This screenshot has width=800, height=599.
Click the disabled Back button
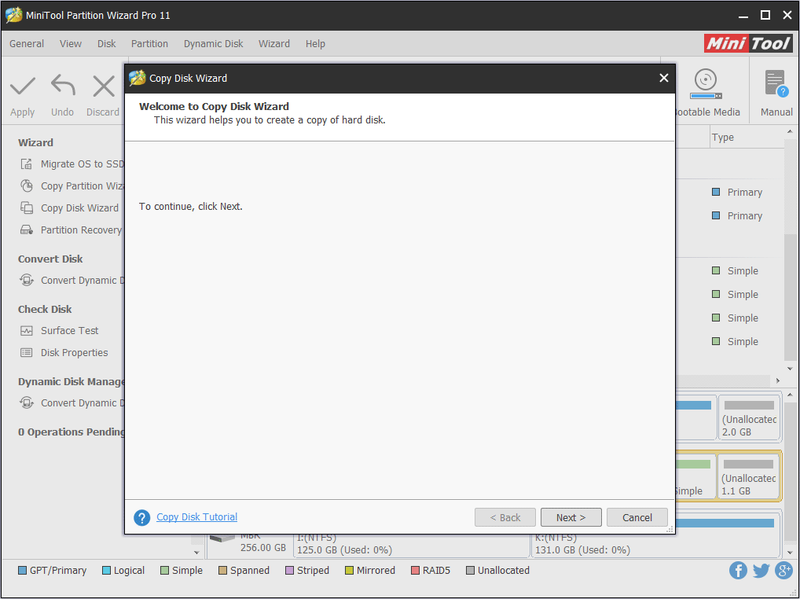pyautogui.click(x=505, y=517)
